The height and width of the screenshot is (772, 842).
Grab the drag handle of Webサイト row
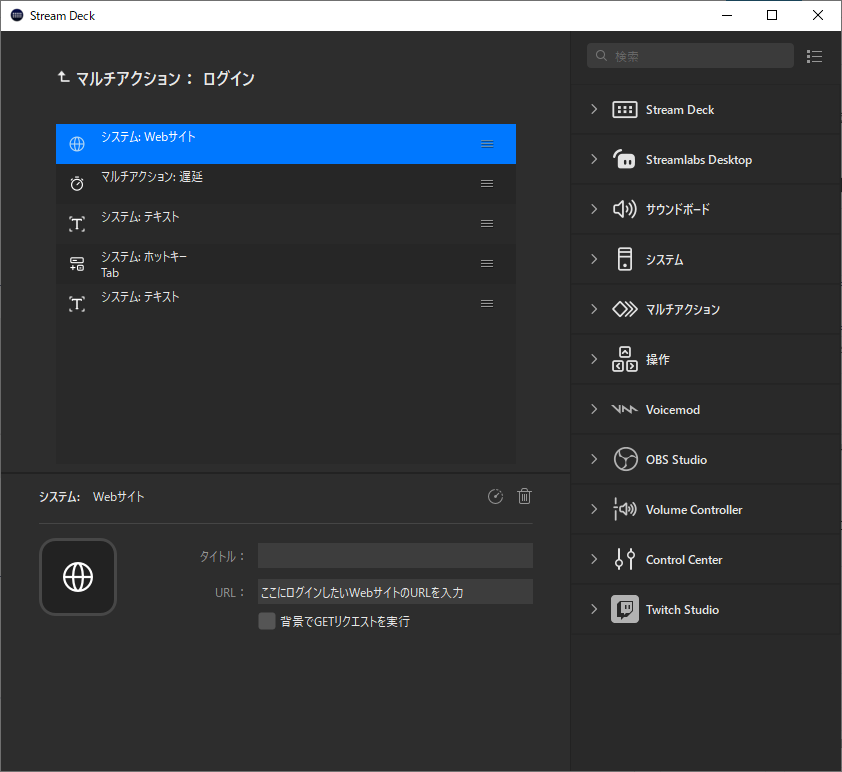click(487, 144)
